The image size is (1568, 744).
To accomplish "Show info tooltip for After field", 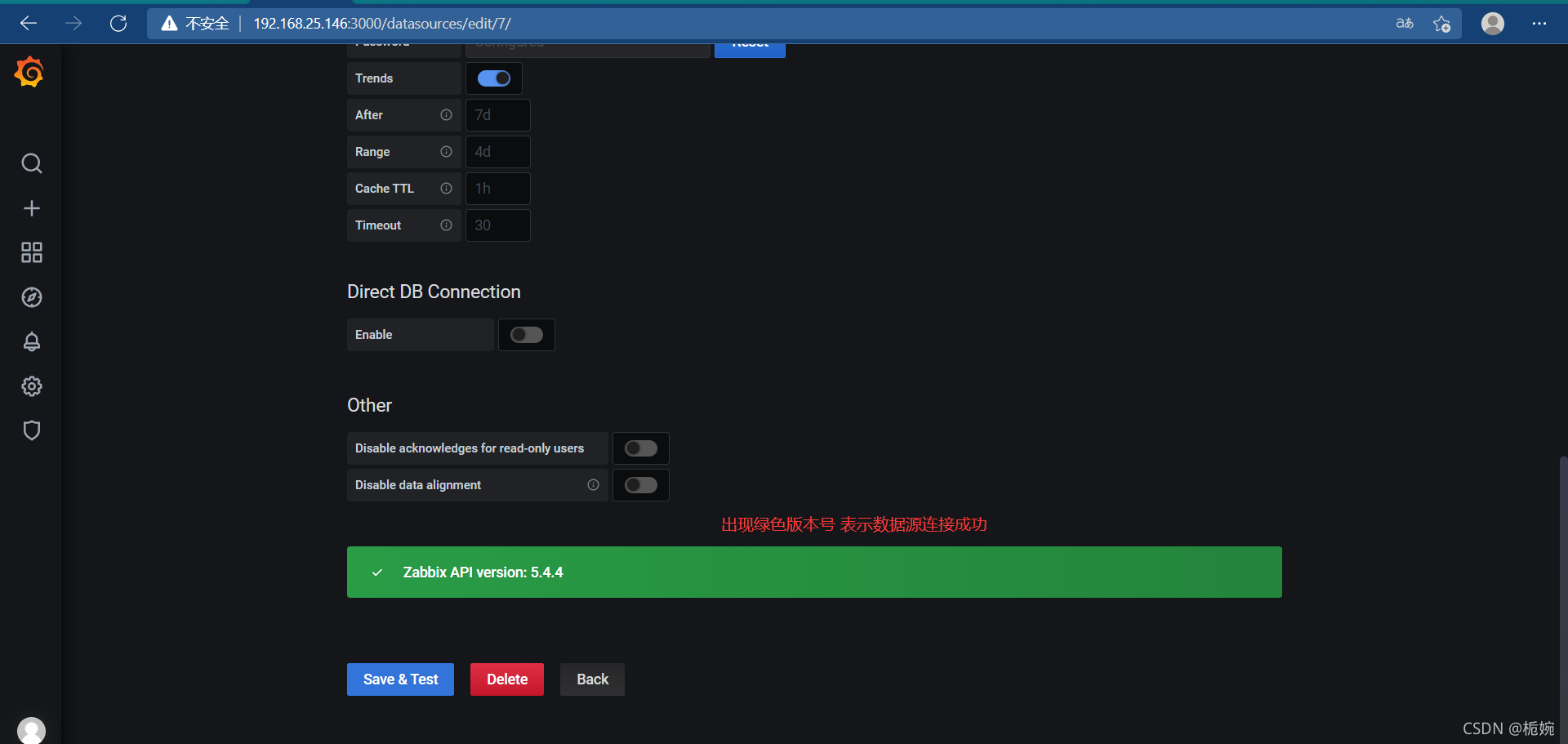I will click(446, 115).
